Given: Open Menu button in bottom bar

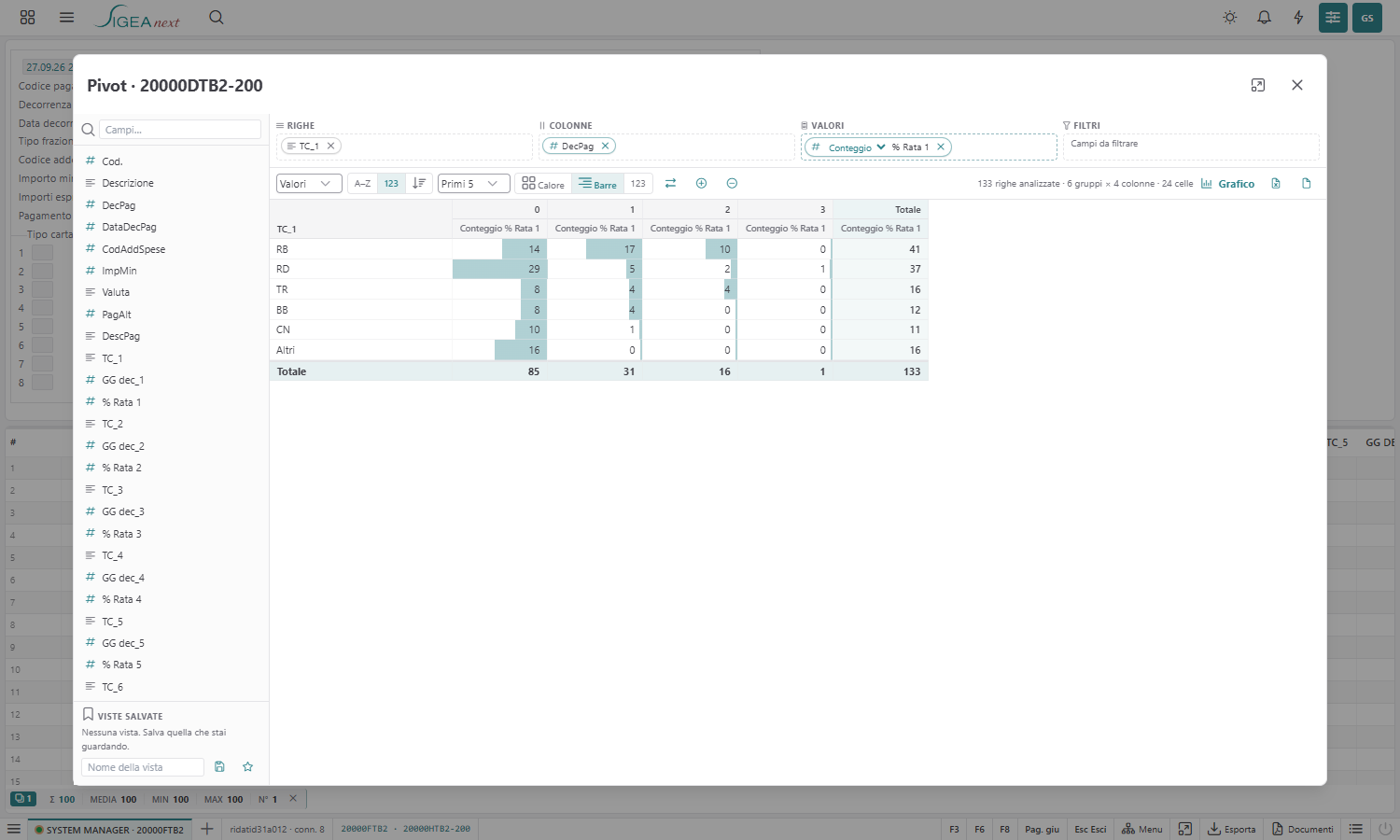Looking at the screenshot, I should (x=1142, y=829).
